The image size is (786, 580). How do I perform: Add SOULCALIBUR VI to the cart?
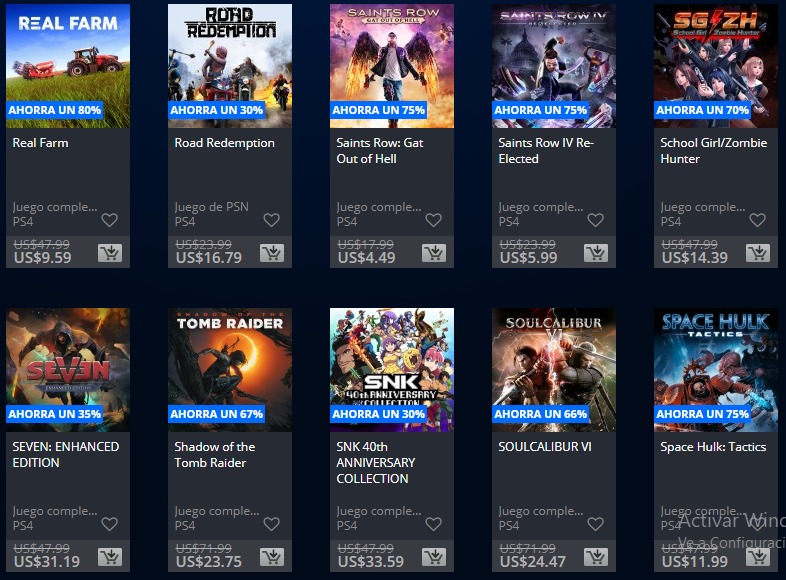596,557
